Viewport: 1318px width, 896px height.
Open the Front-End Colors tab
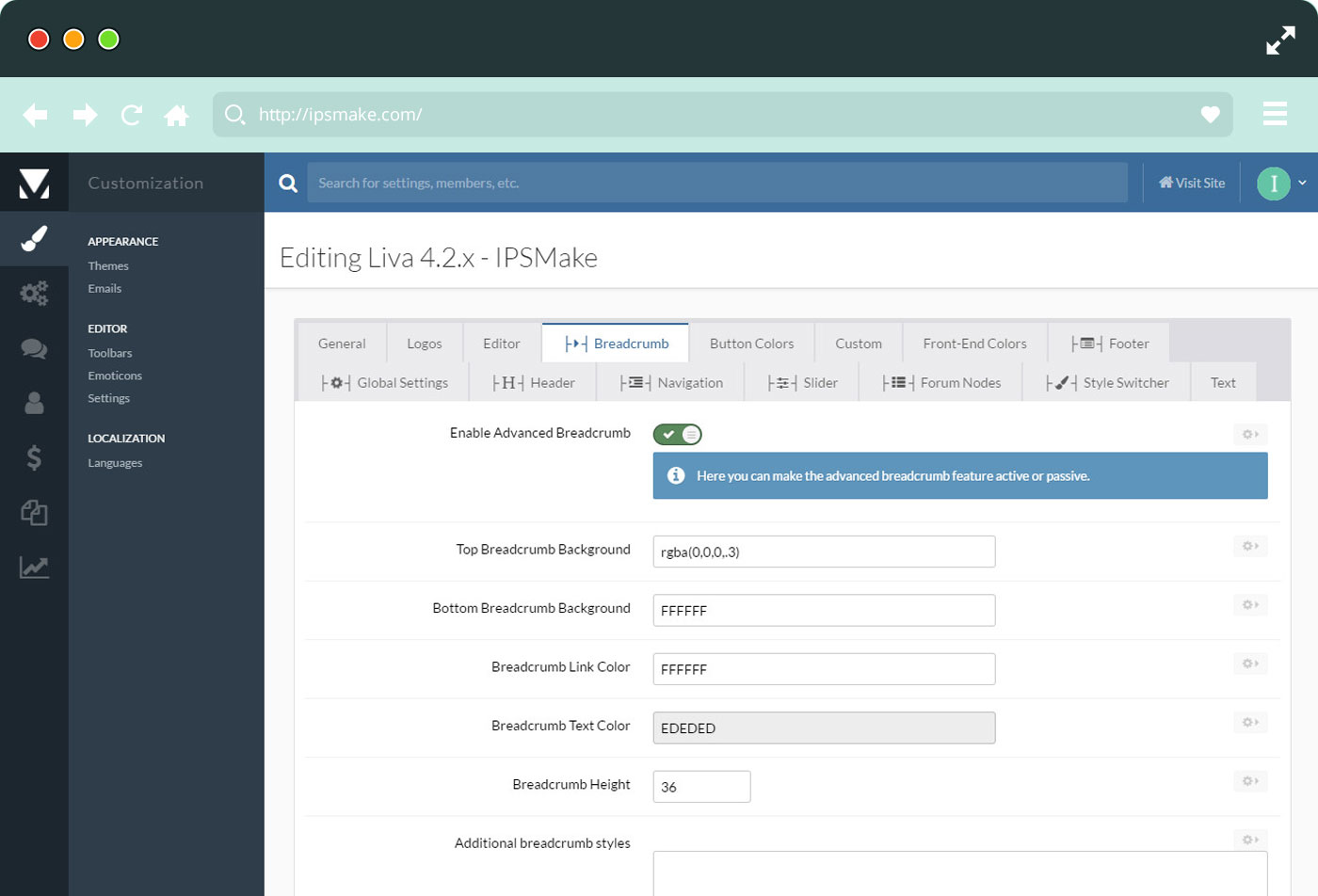[x=974, y=344]
